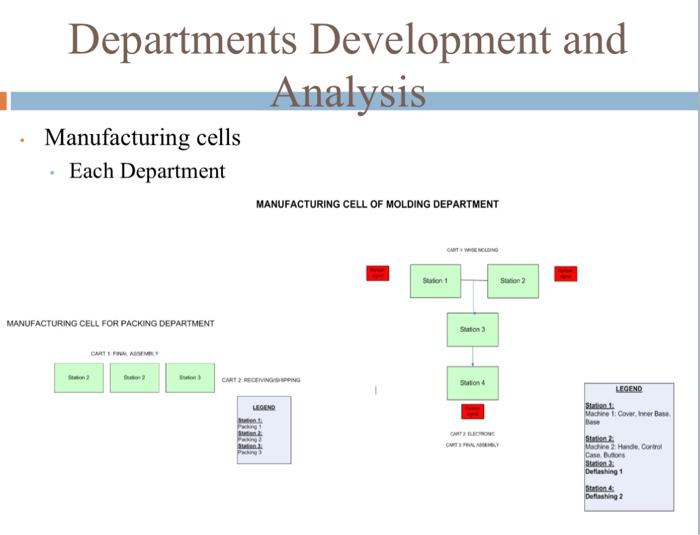Select the leftmost Station 2 box in packing cell

[79, 378]
